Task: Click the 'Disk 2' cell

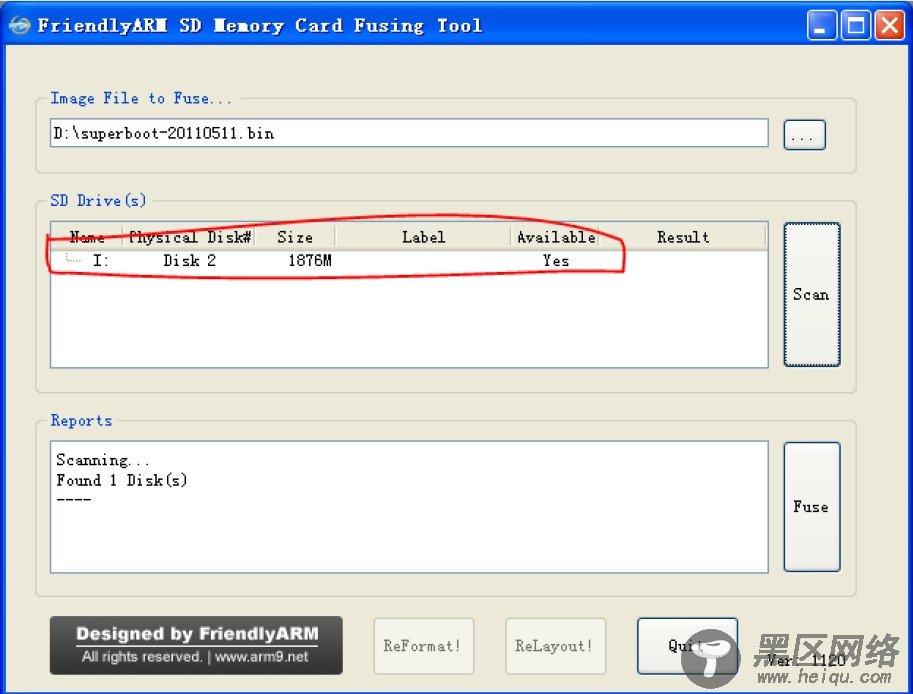Action: pyautogui.click(x=189, y=260)
